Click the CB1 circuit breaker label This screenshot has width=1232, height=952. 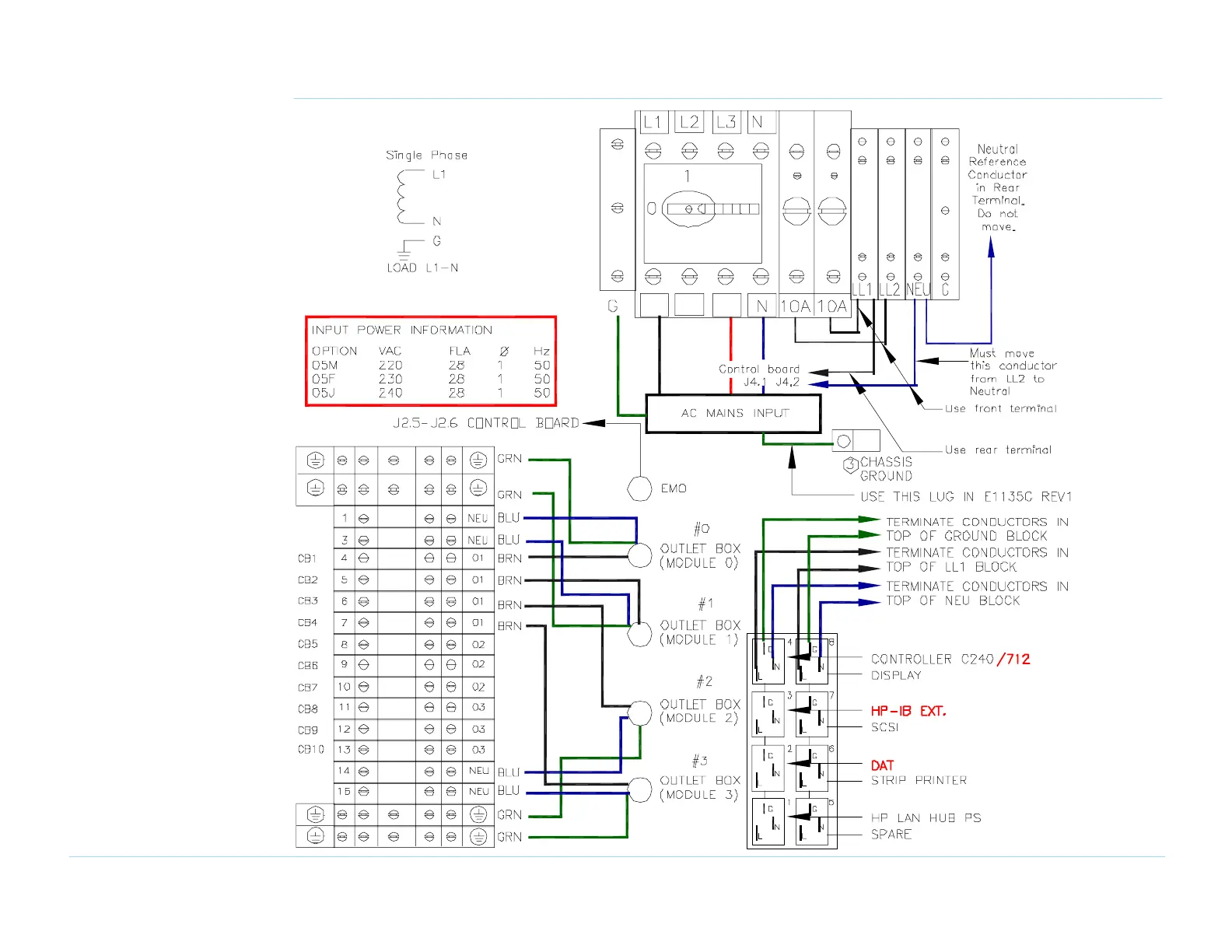[x=307, y=558]
